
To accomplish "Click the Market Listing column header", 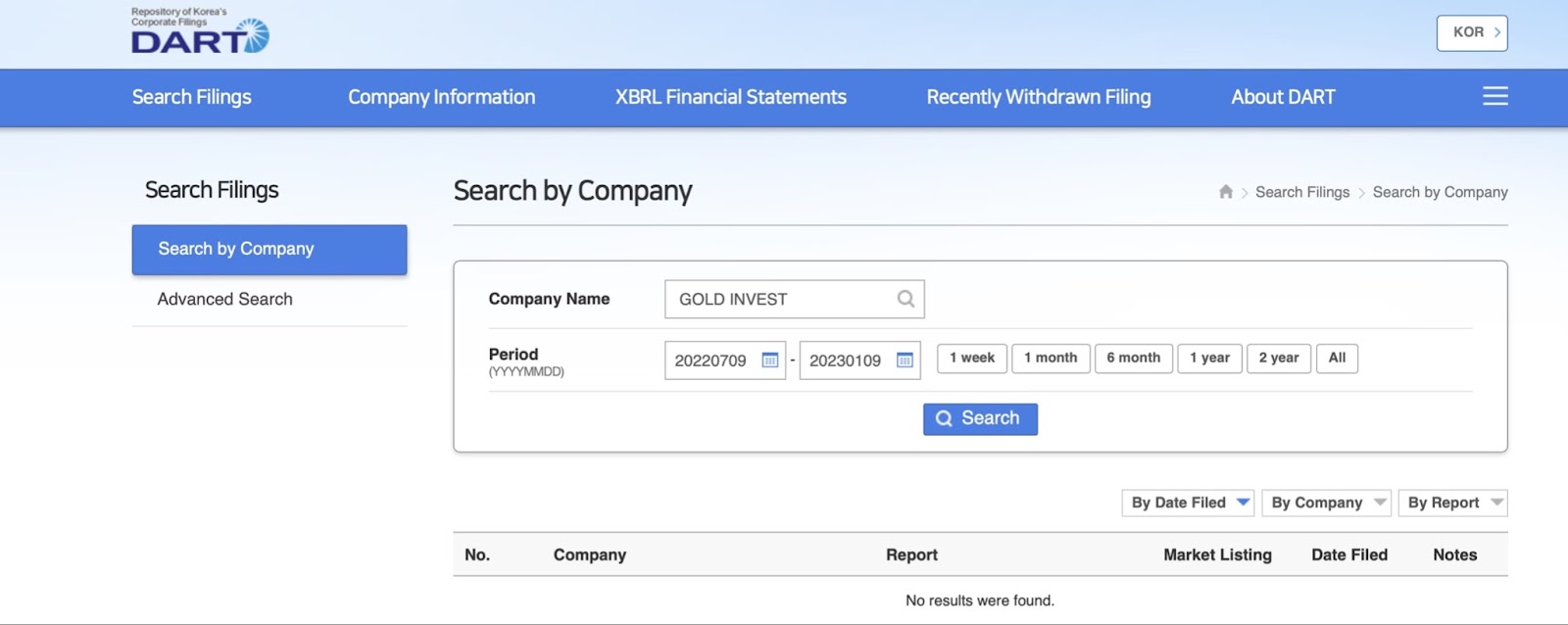I will 1217,554.
